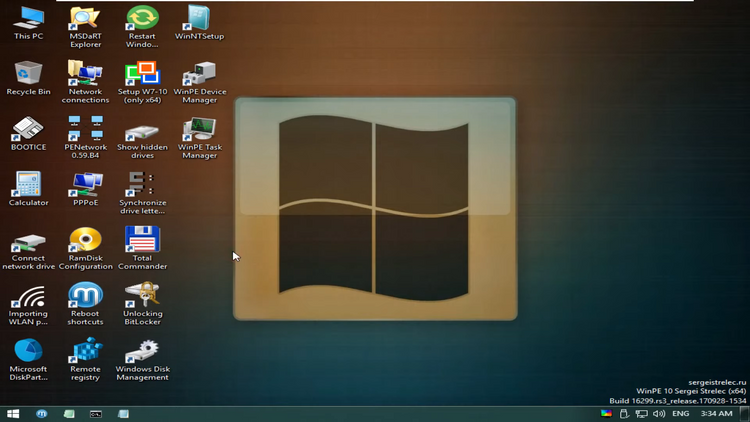
Task: Open the Start menu button
Action: pyautogui.click(x=13, y=414)
